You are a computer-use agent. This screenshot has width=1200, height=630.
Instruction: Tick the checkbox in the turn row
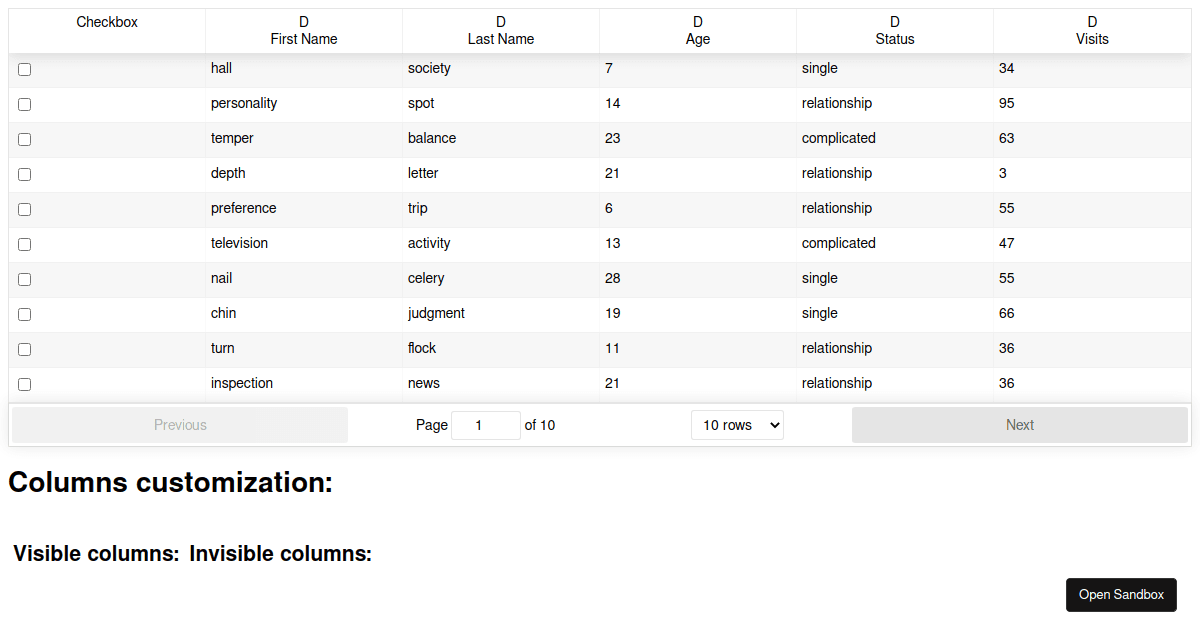tap(25, 350)
